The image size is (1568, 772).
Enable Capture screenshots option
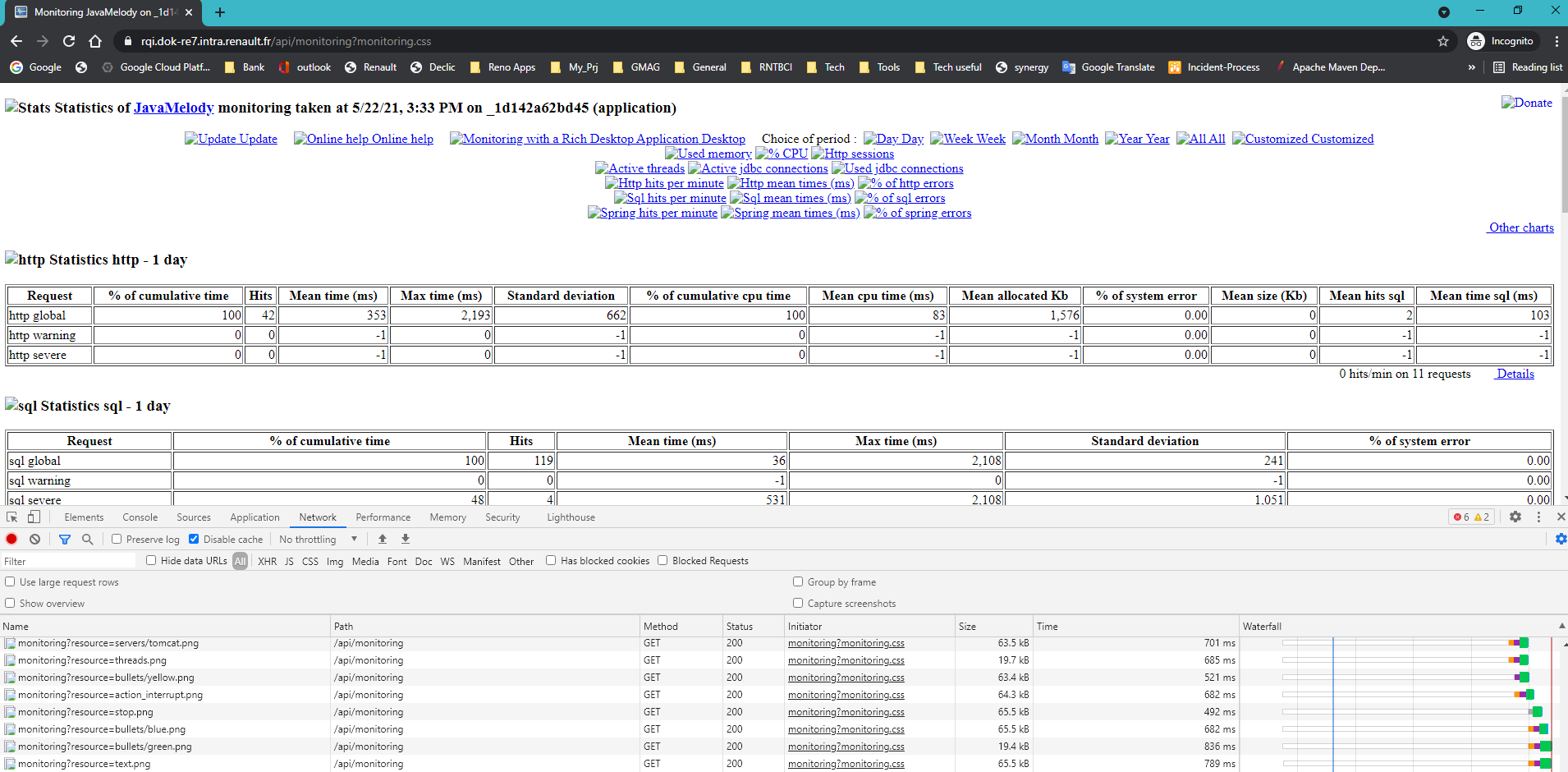tap(798, 603)
